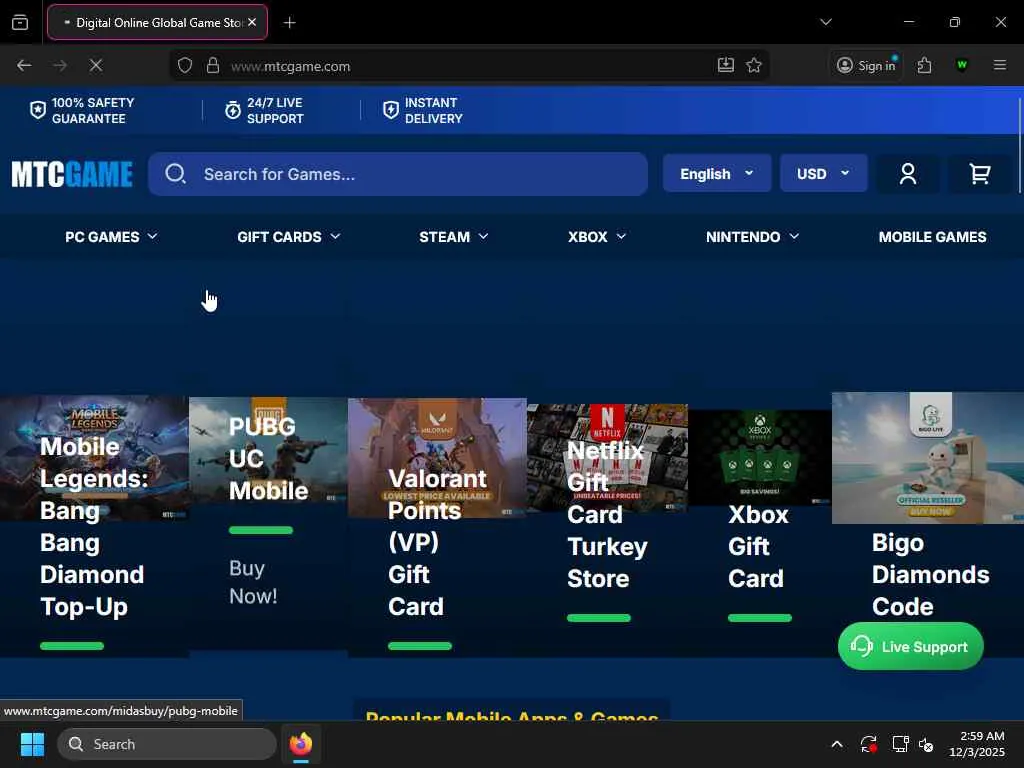The width and height of the screenshot is (1024, 768).
Task: Stop loading the page
Action: tap(95, 65)
